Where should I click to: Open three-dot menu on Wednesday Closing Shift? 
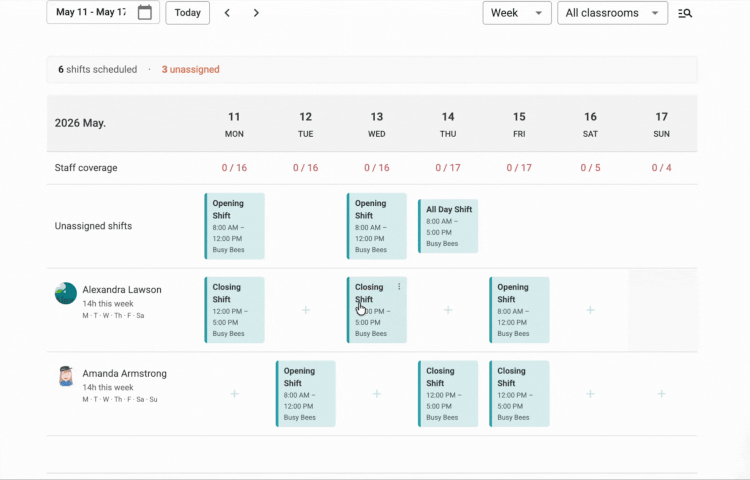pyautogui.click(x=399, y=286)
